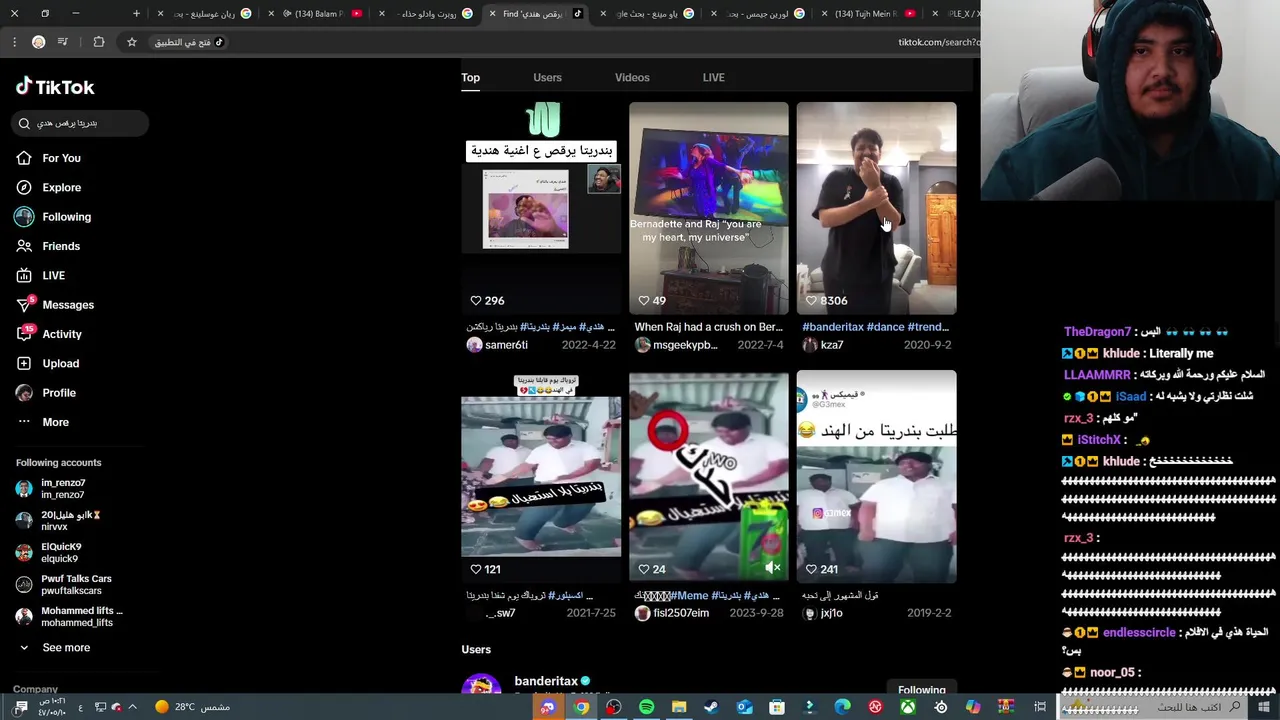Open Outlook from the taskbar
Viewport: 1280px width, 720px height.
pos(744,707)
